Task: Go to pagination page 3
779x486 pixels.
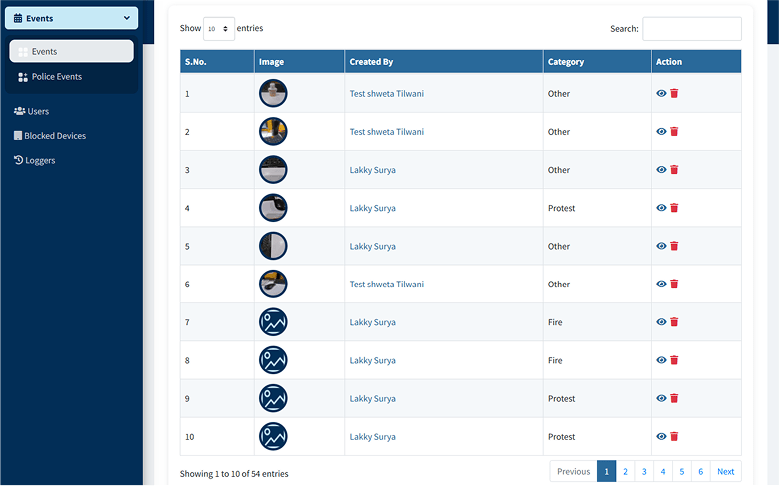Action: coord(644,471)
